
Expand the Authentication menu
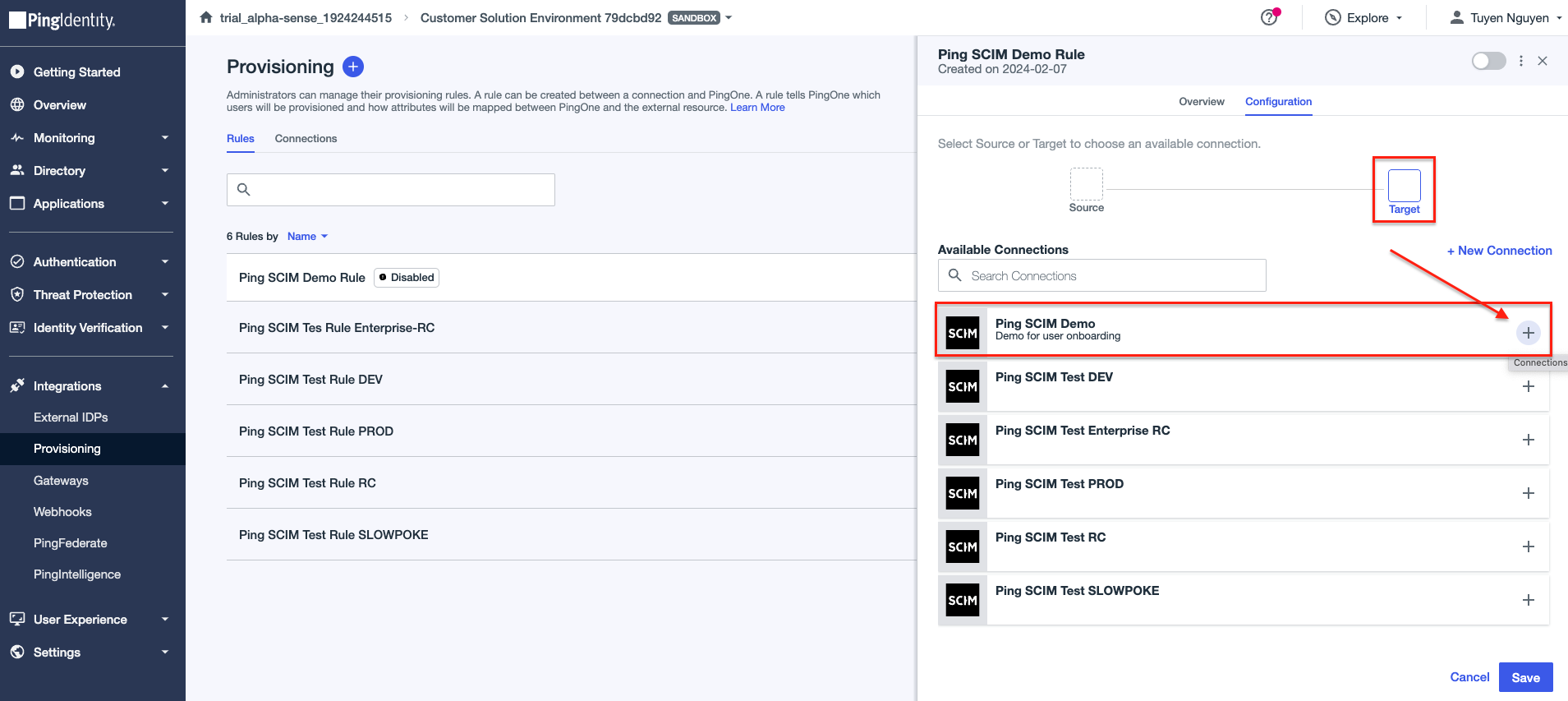tap(165, 261)
